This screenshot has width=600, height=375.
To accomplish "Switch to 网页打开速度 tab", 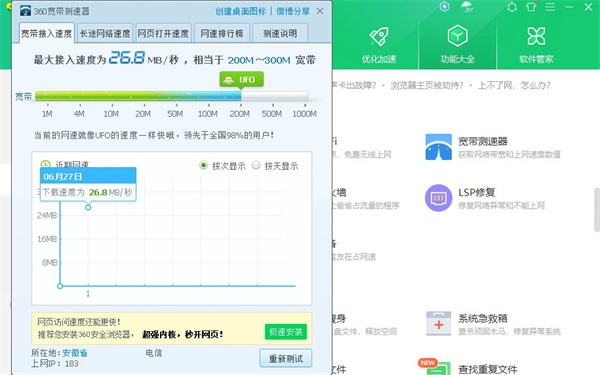I will (163, 34).
